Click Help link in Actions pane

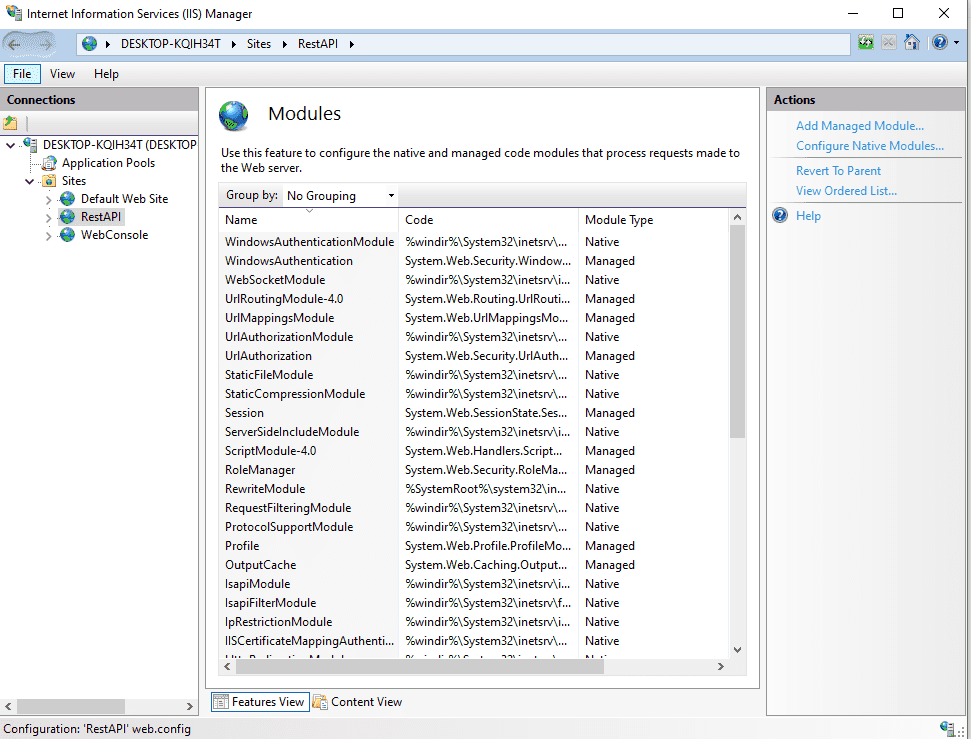pos(808,216)
